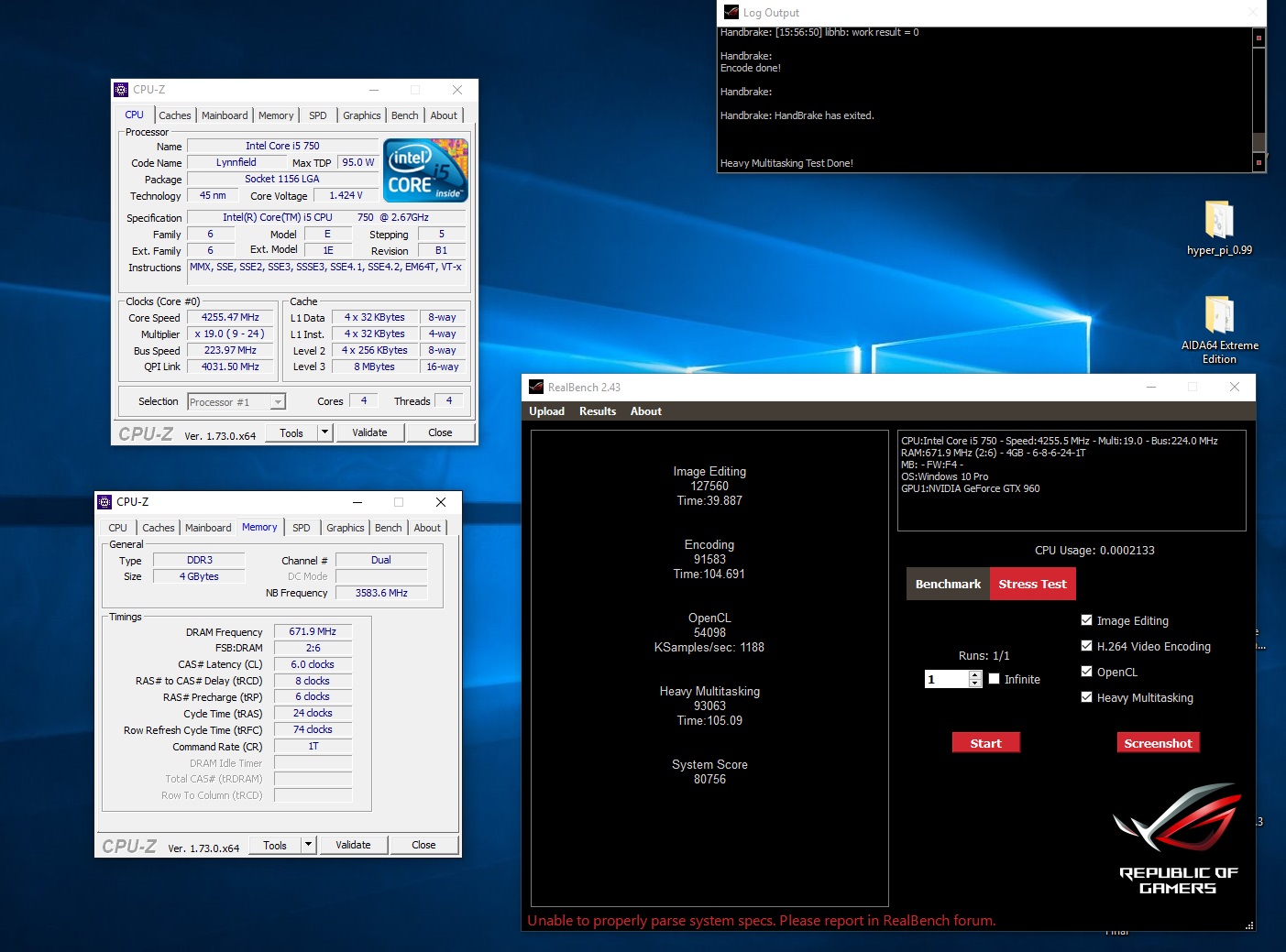The width and height of the screenshot is (1286, 952).
Task: Click System Score 80756 text
Action: tap(709, 771)
